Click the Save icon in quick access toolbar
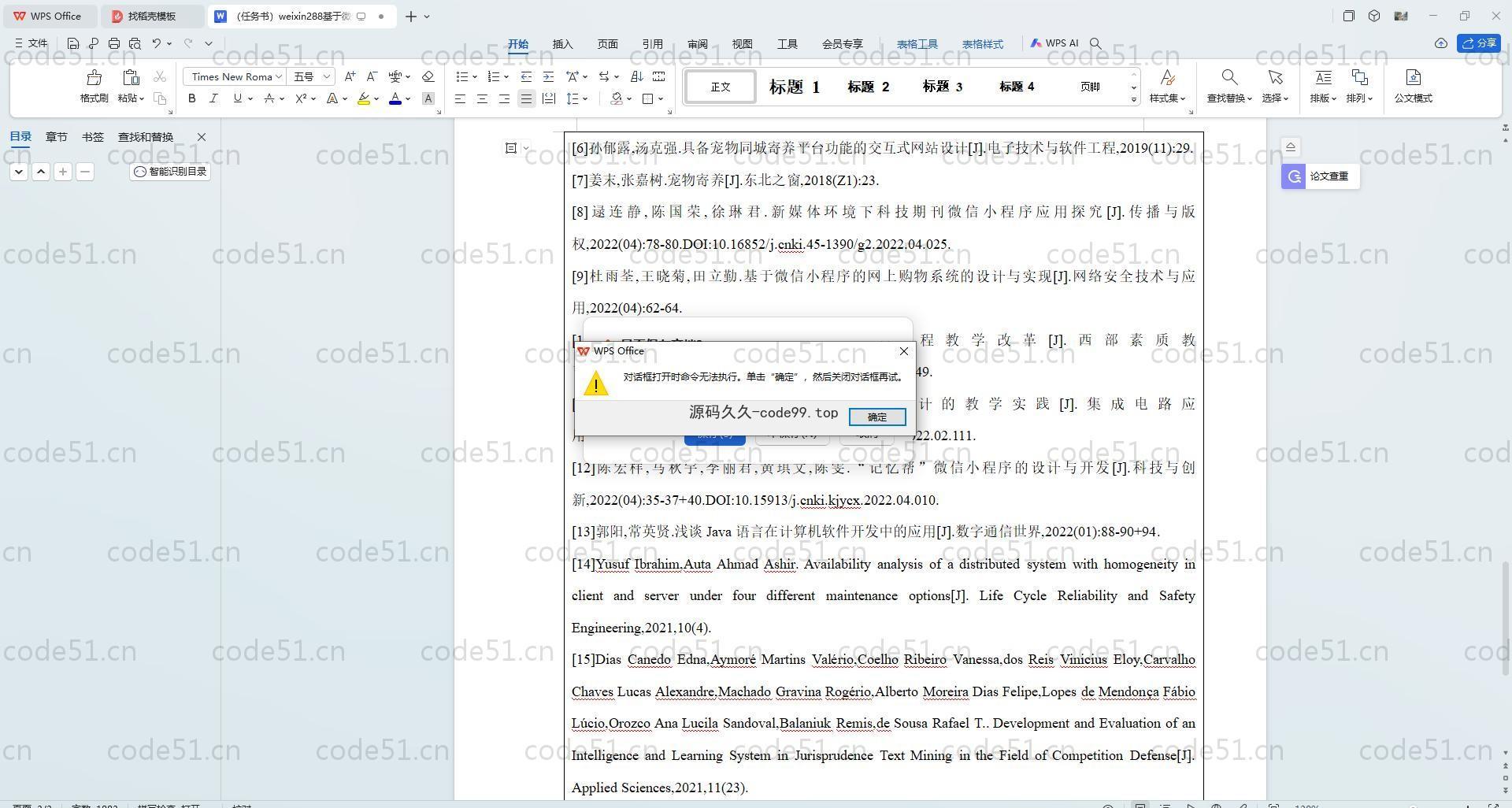 (x=73, y=44)
